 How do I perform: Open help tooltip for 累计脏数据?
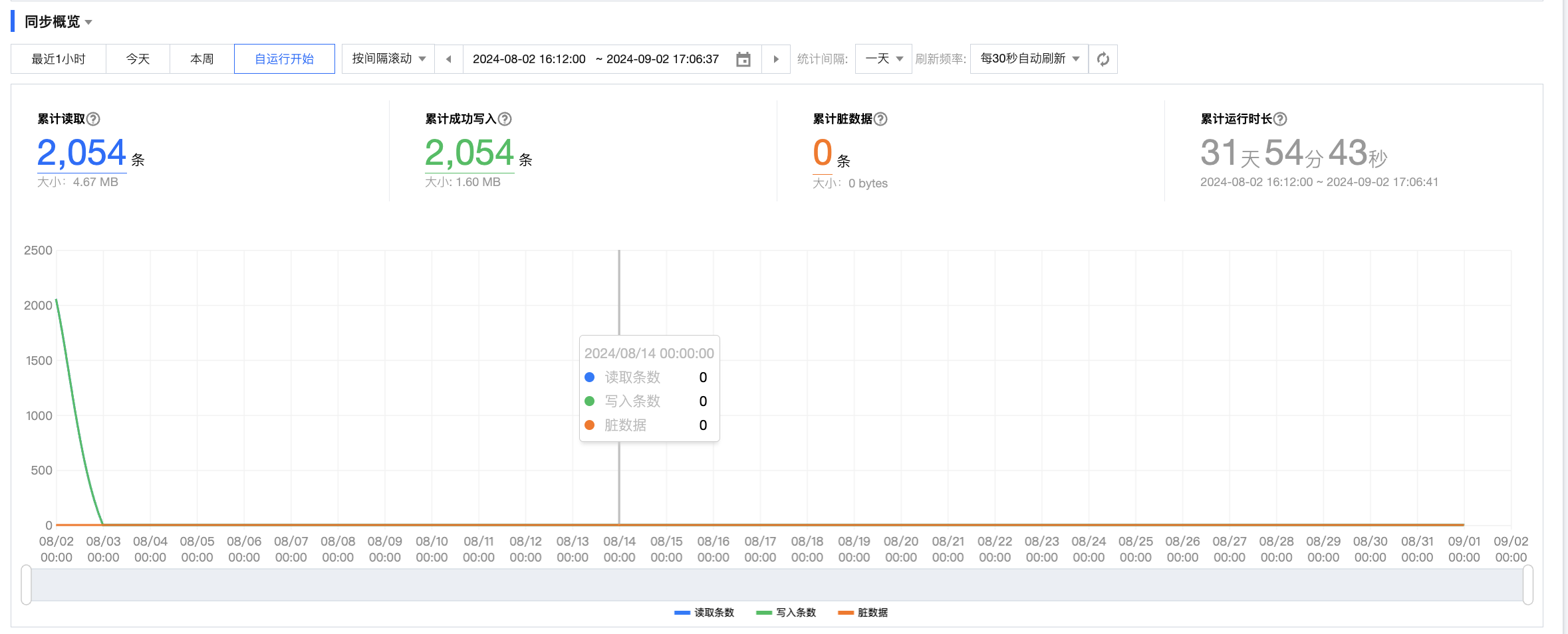click(880, 119)
